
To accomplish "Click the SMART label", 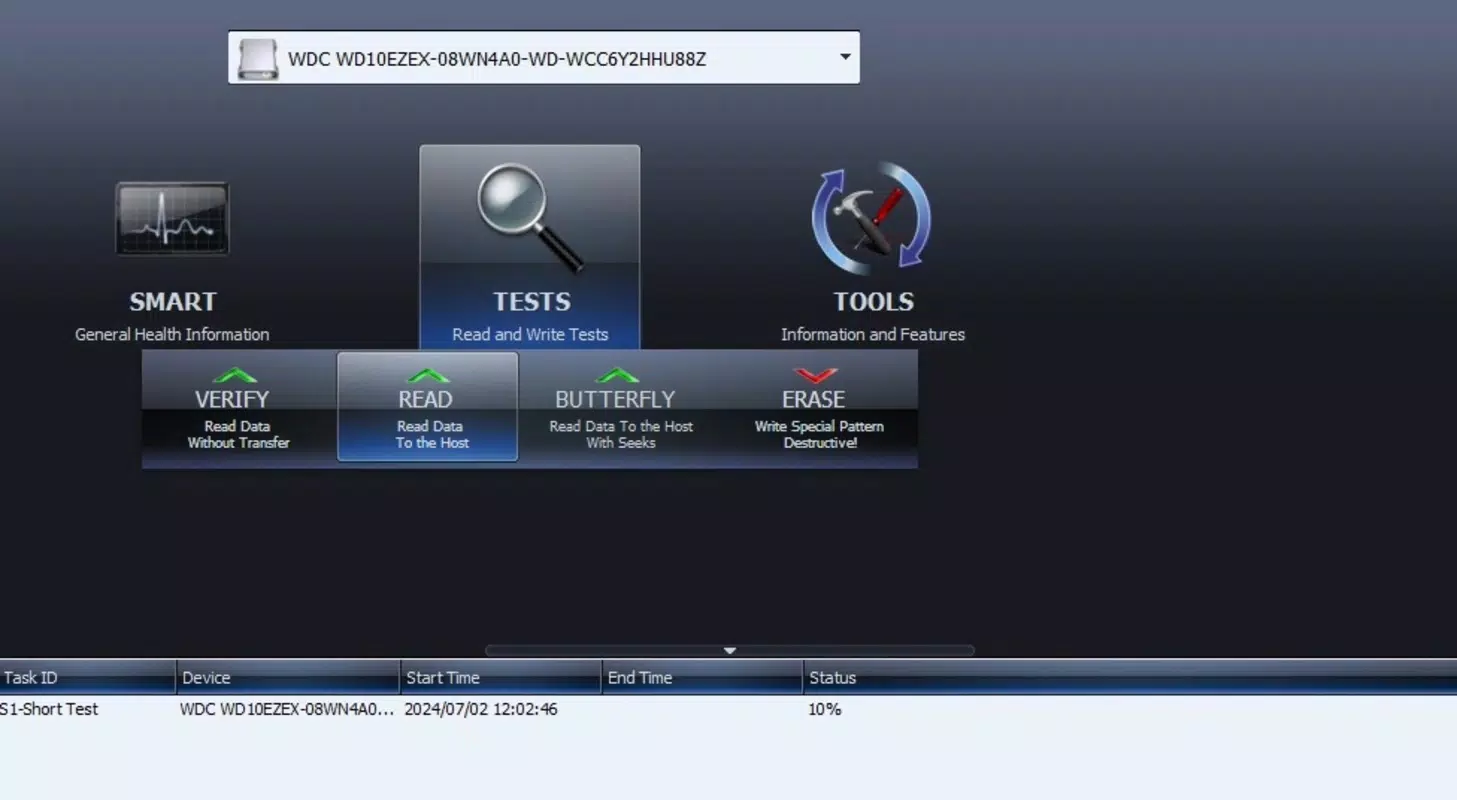I will [173, 302].
